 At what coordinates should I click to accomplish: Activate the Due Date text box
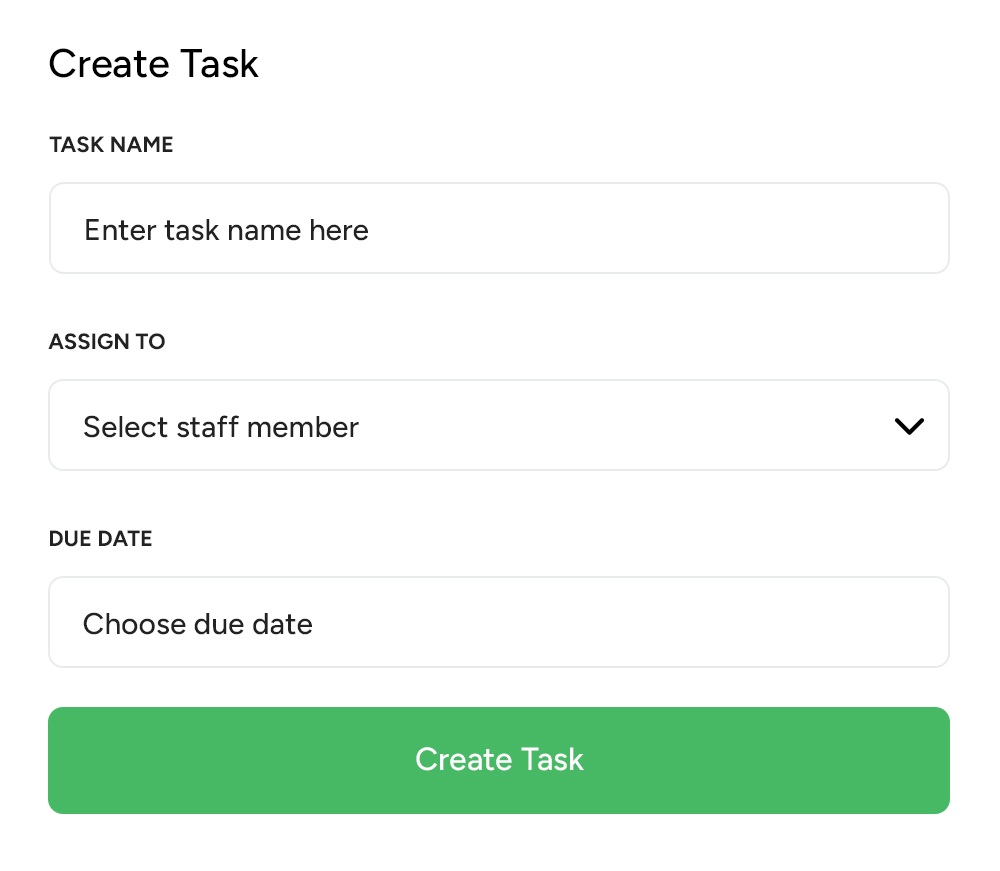click(498, 623)
